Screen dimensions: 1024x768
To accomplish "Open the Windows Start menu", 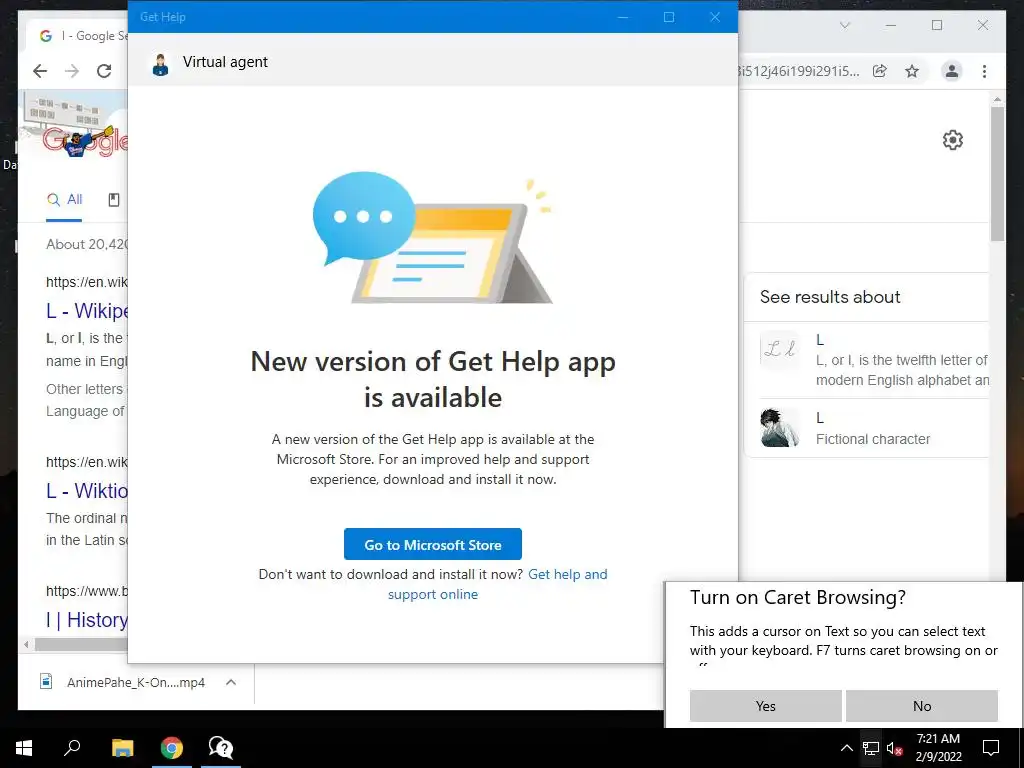I will coord(24,748).
